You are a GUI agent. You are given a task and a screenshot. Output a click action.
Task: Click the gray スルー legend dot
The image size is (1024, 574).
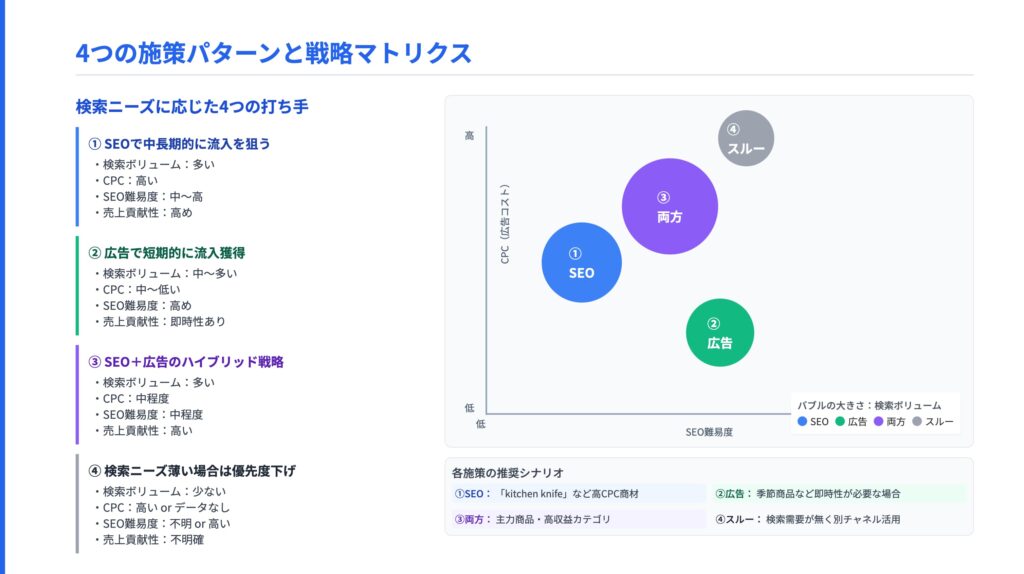click(x=917, y=422)
